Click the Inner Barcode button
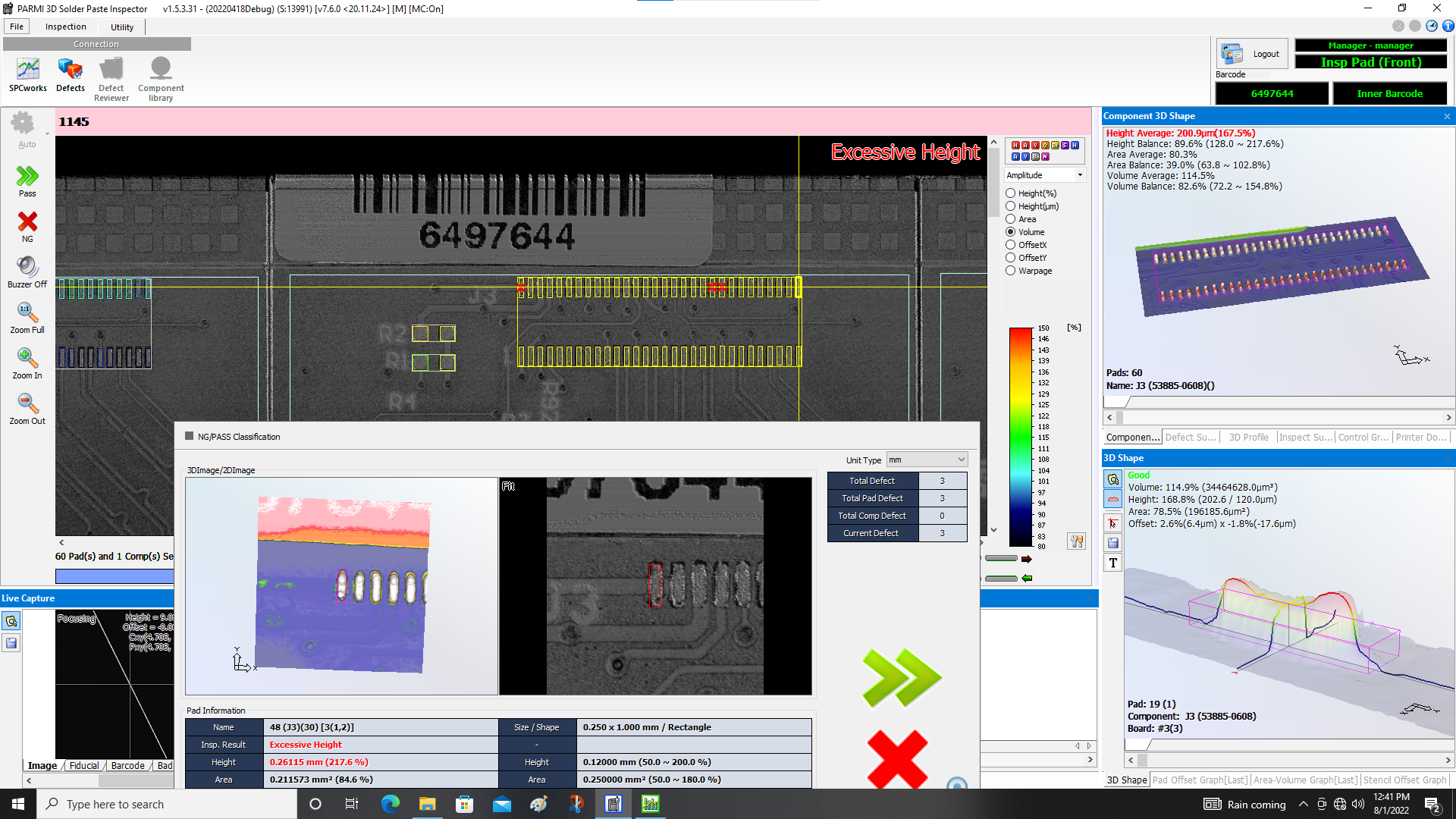 pos(1389,93)
